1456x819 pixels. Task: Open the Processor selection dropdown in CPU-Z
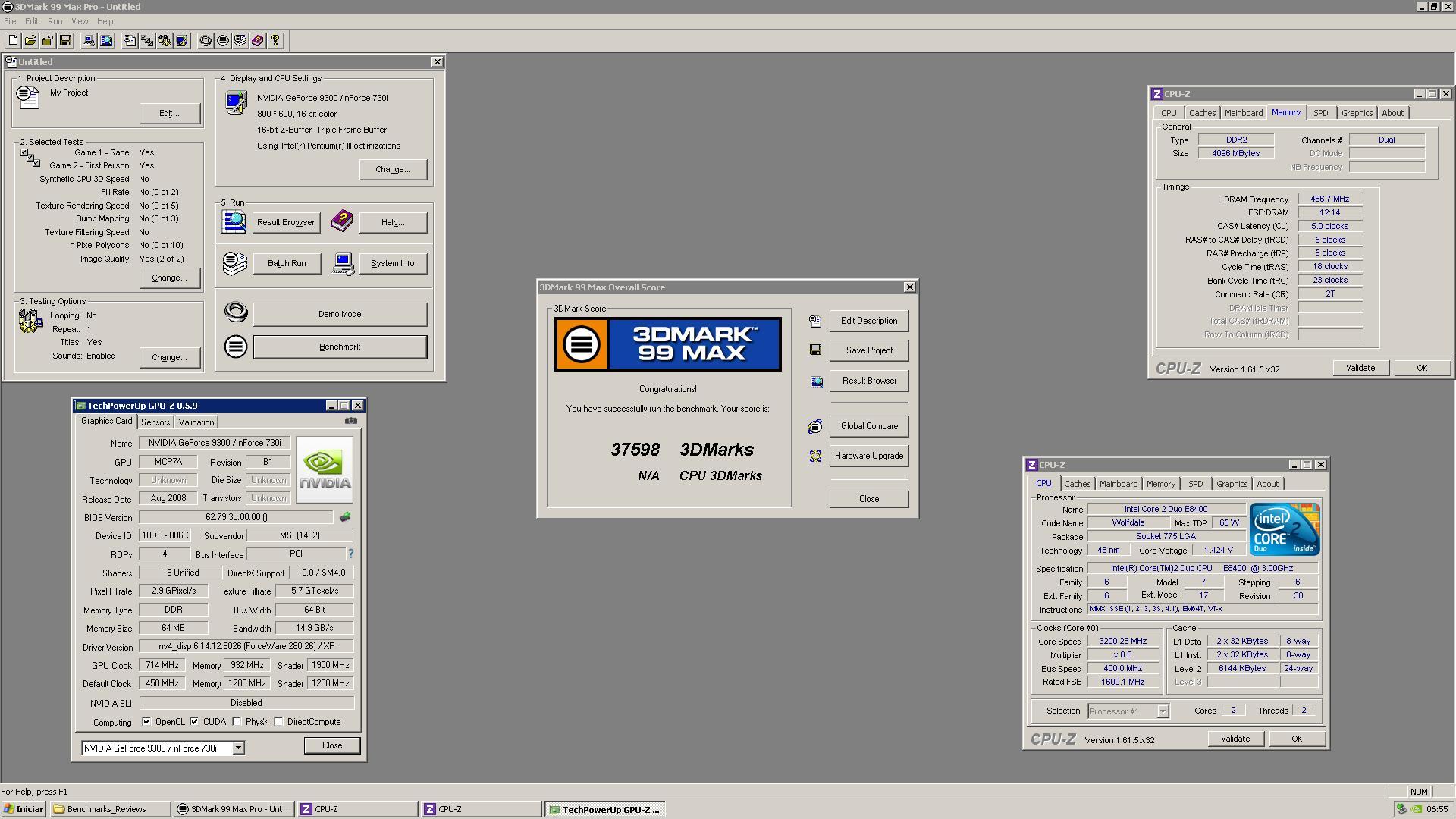[1163, 711]
